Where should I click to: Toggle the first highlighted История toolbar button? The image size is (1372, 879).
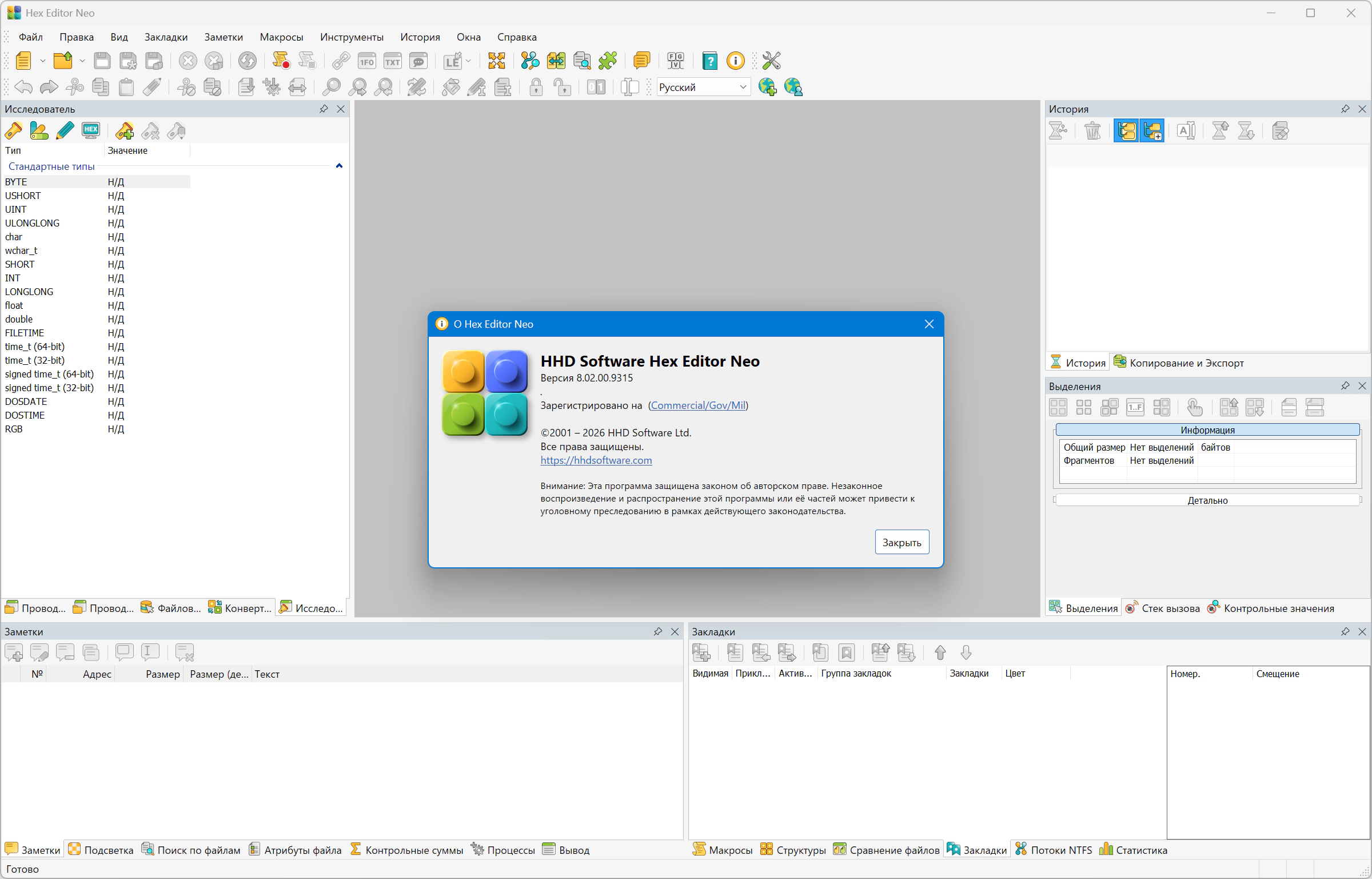1126,131
